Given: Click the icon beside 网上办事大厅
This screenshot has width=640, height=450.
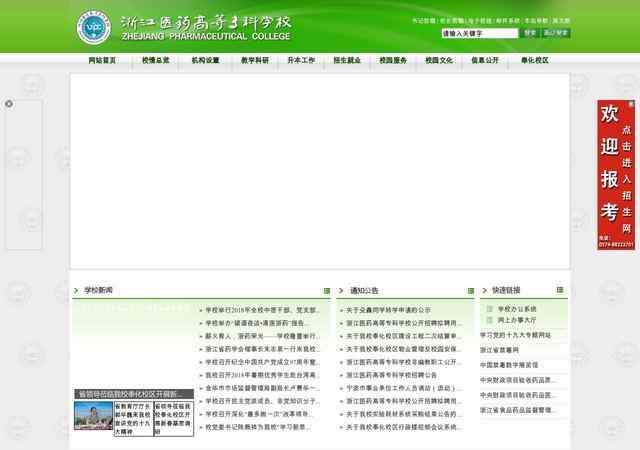Looking at the screenshot, I should click(x=489, y=320).
